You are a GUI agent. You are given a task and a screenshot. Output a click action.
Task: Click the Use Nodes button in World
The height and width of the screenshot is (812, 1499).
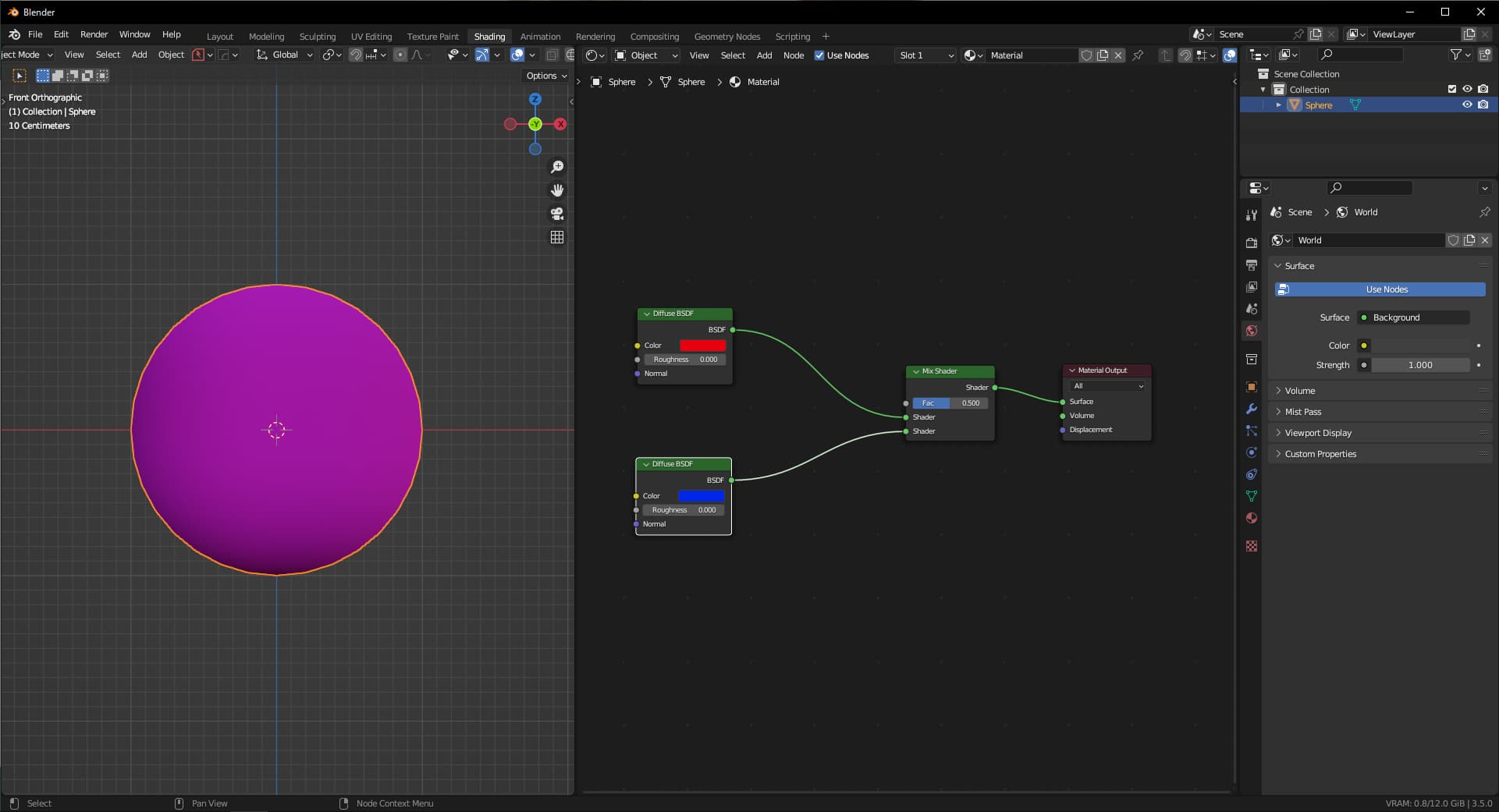click(x=1380, y=289)
